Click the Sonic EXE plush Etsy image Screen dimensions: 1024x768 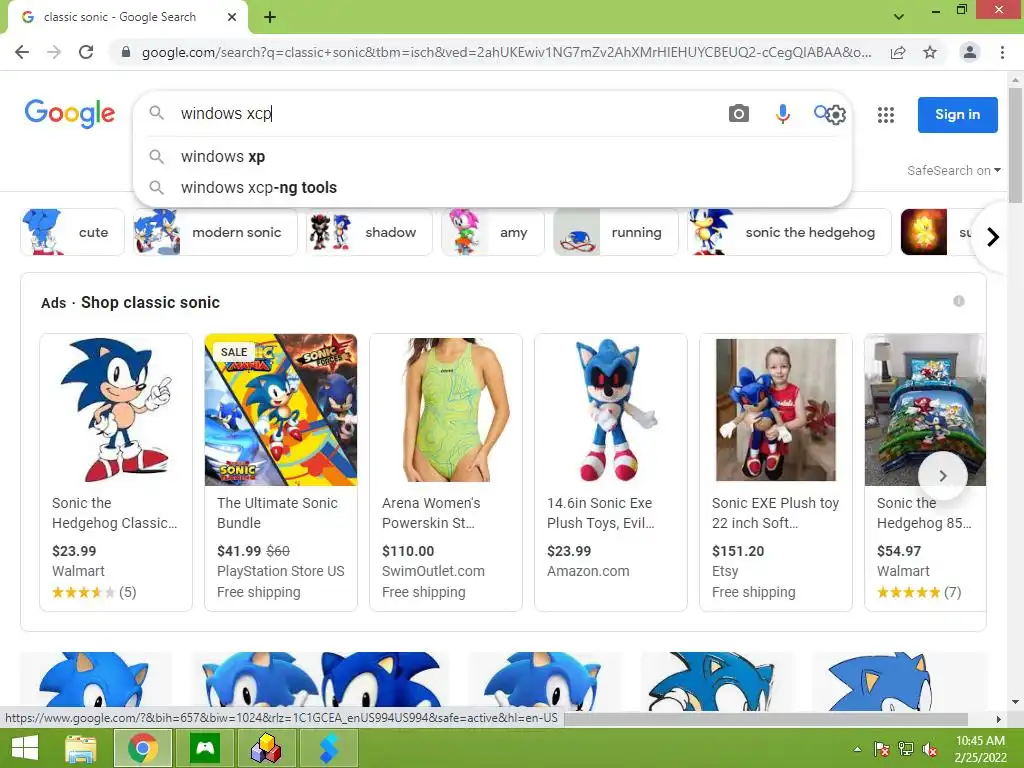click(776, 409)
